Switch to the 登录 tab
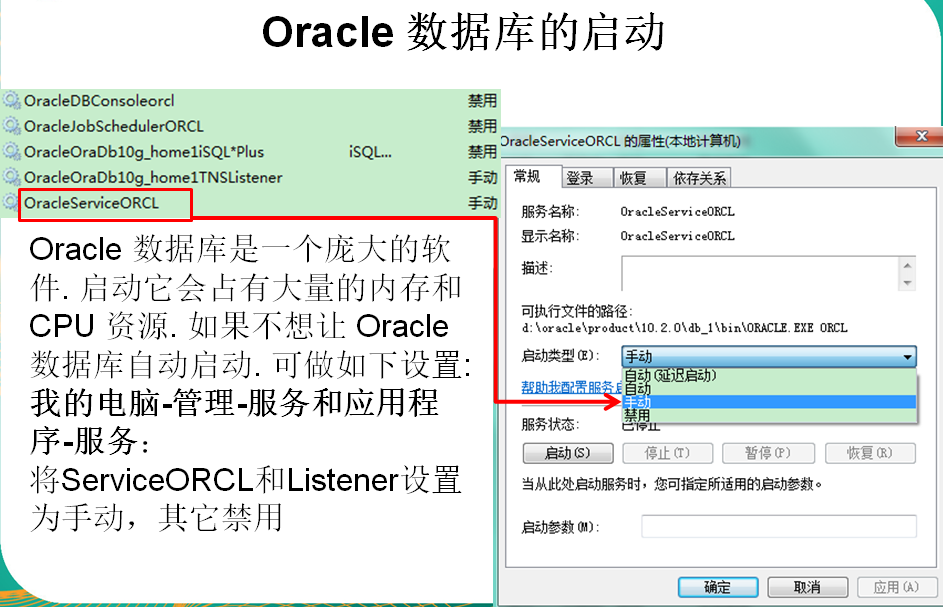 click(x=586, y=178)
